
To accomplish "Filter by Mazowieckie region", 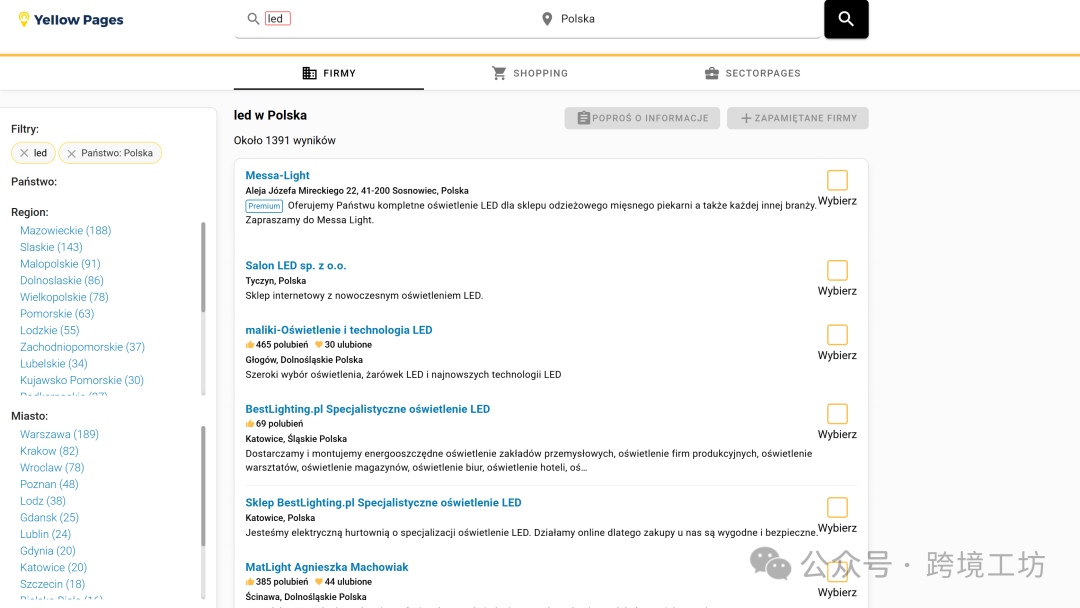I will pos(65,231).
